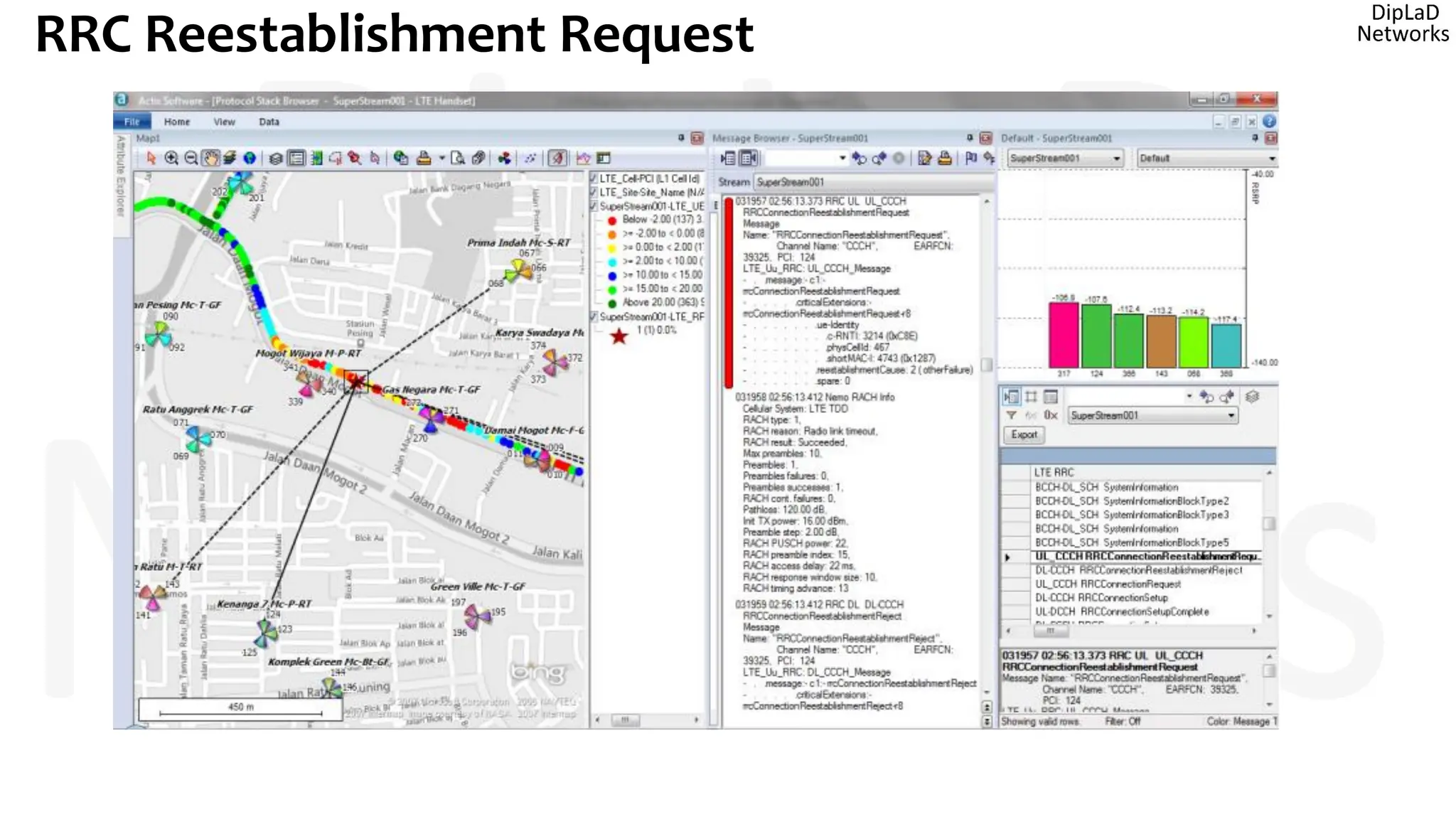Click the red pushpin tool on map toolbar

[x=354, y=158]
